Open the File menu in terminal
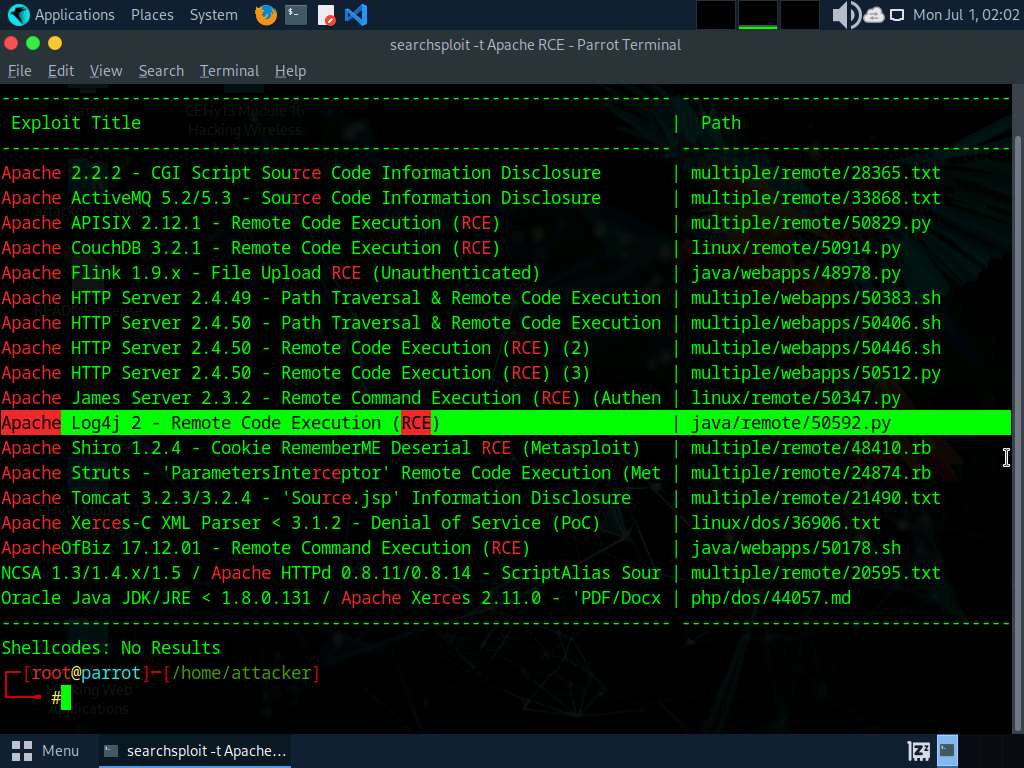 20,71
